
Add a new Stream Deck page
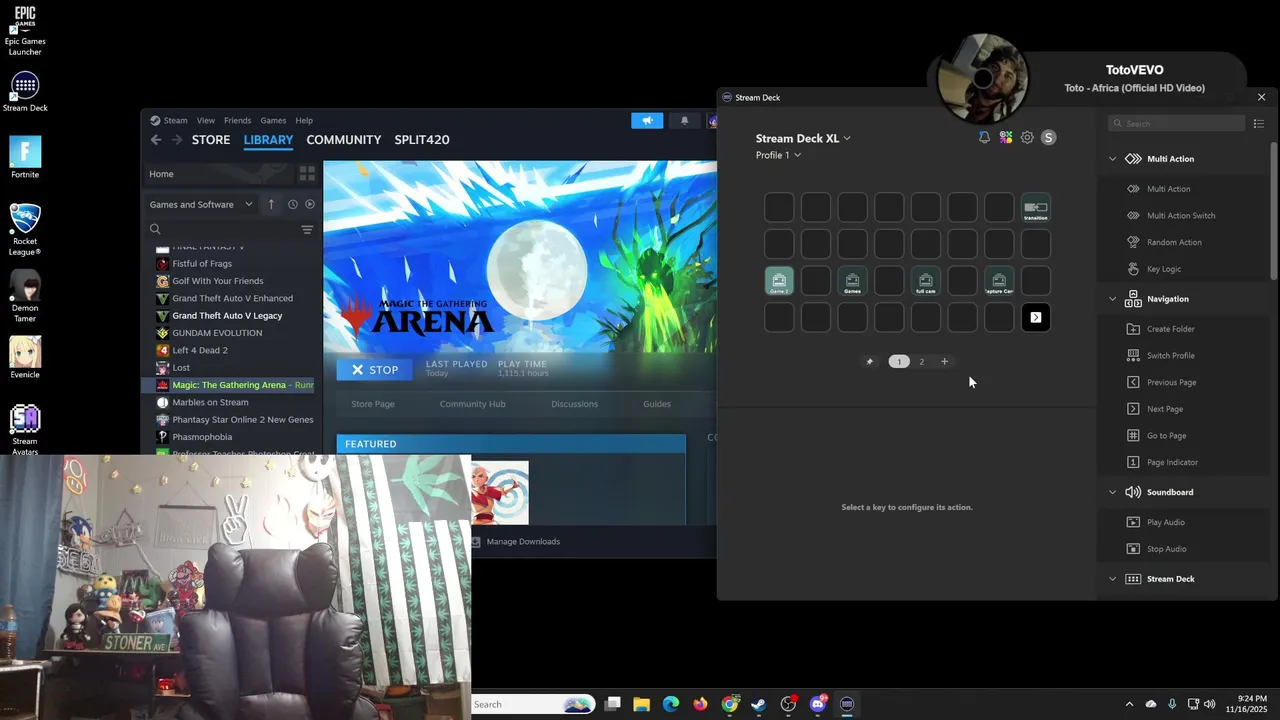[x=944, y=362]
